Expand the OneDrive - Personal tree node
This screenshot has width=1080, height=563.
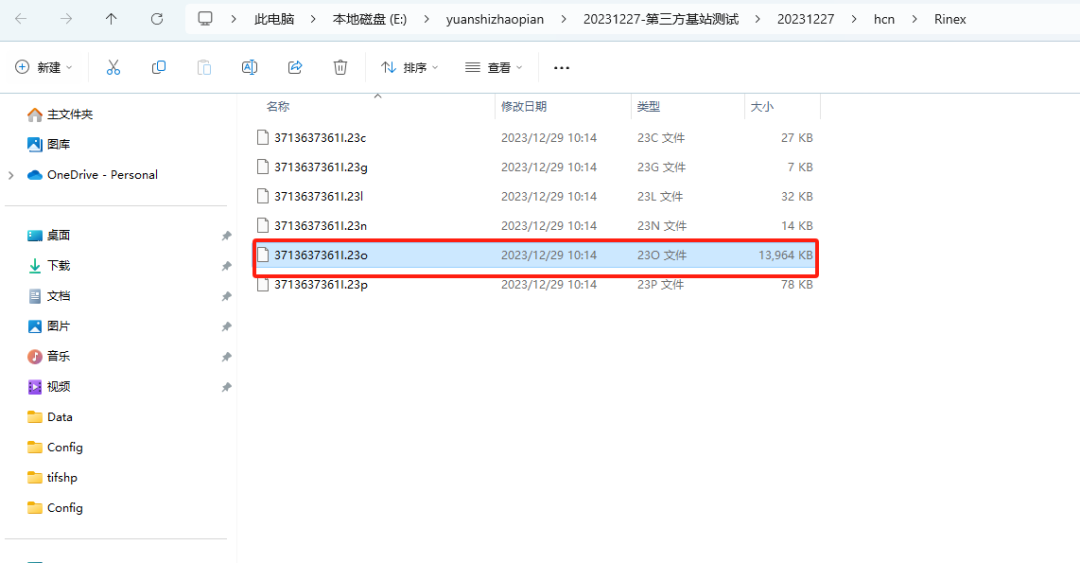click(11, 175)
